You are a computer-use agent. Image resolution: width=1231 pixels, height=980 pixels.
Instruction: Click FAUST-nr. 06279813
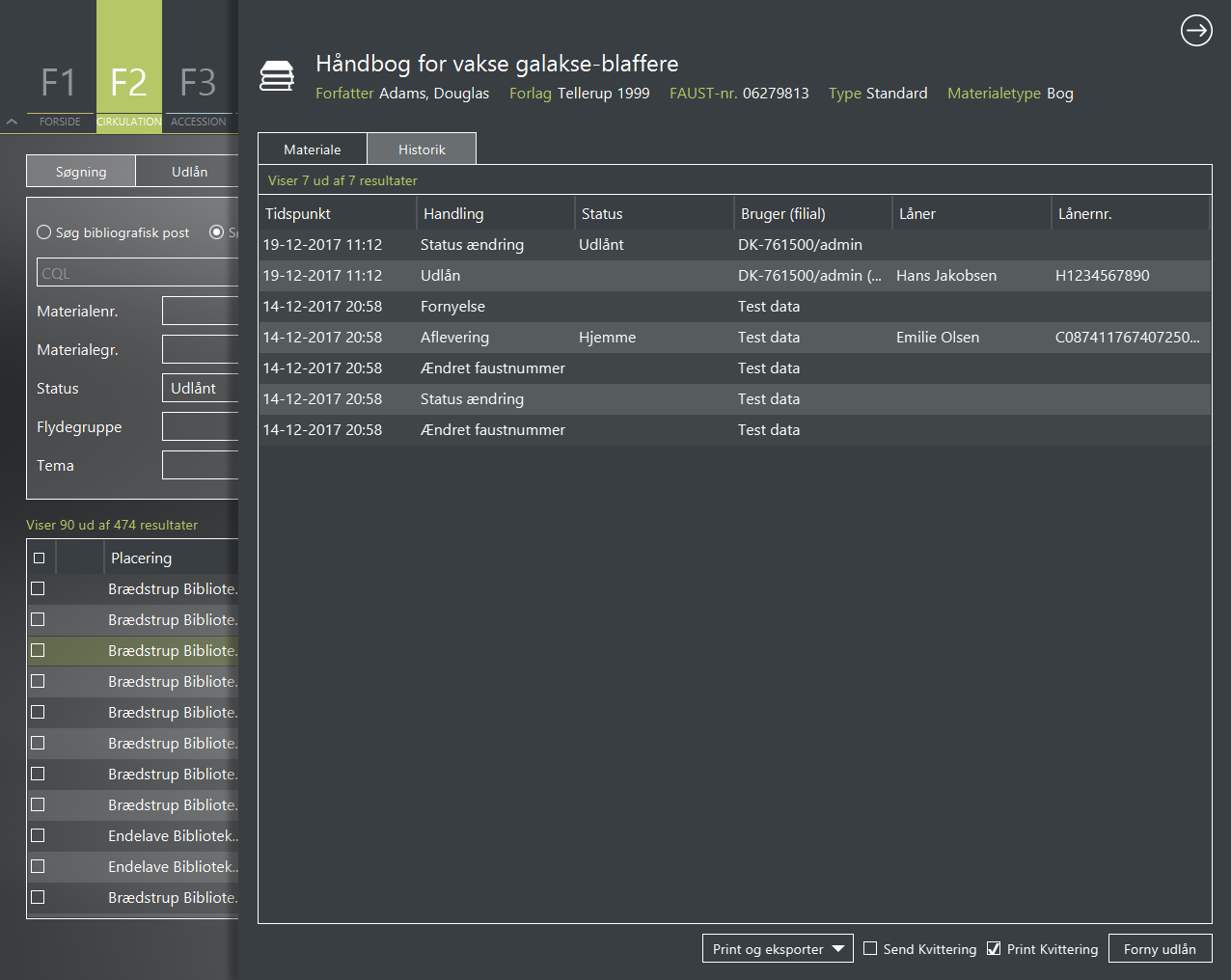pos(776,93)
